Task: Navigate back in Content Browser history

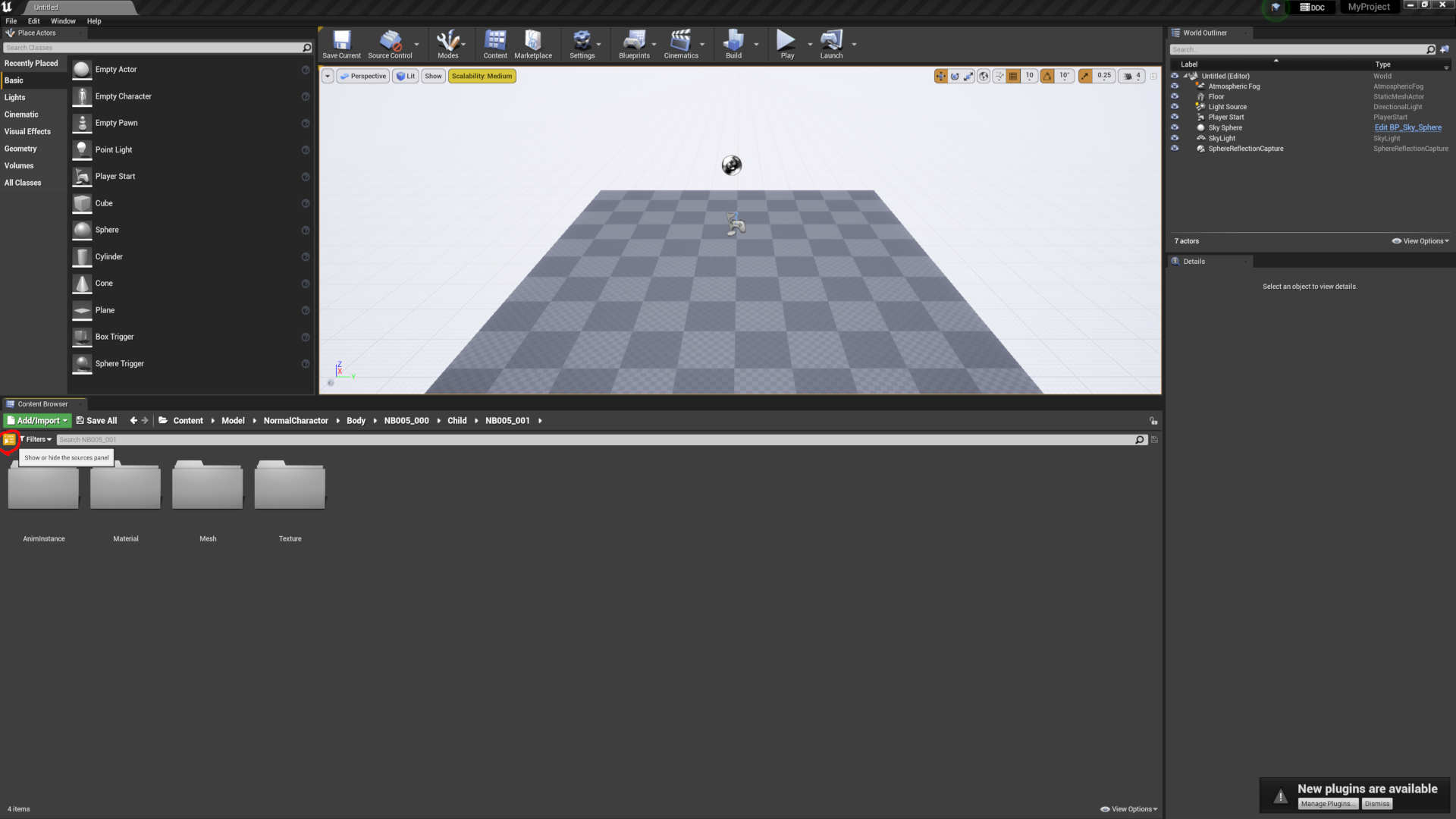Action: (x=133, y=420)
